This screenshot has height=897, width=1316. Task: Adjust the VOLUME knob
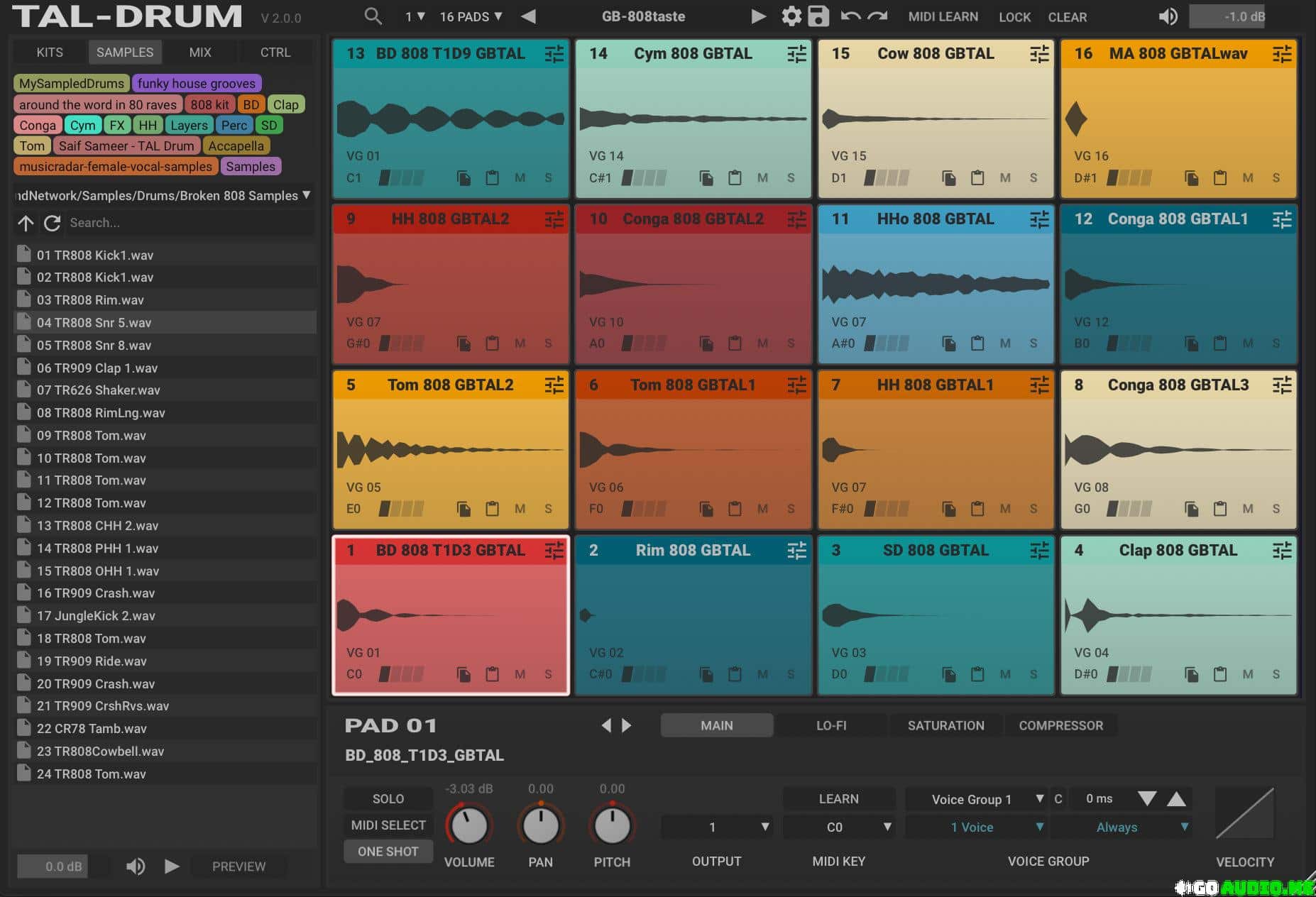[x=469, y=825]
